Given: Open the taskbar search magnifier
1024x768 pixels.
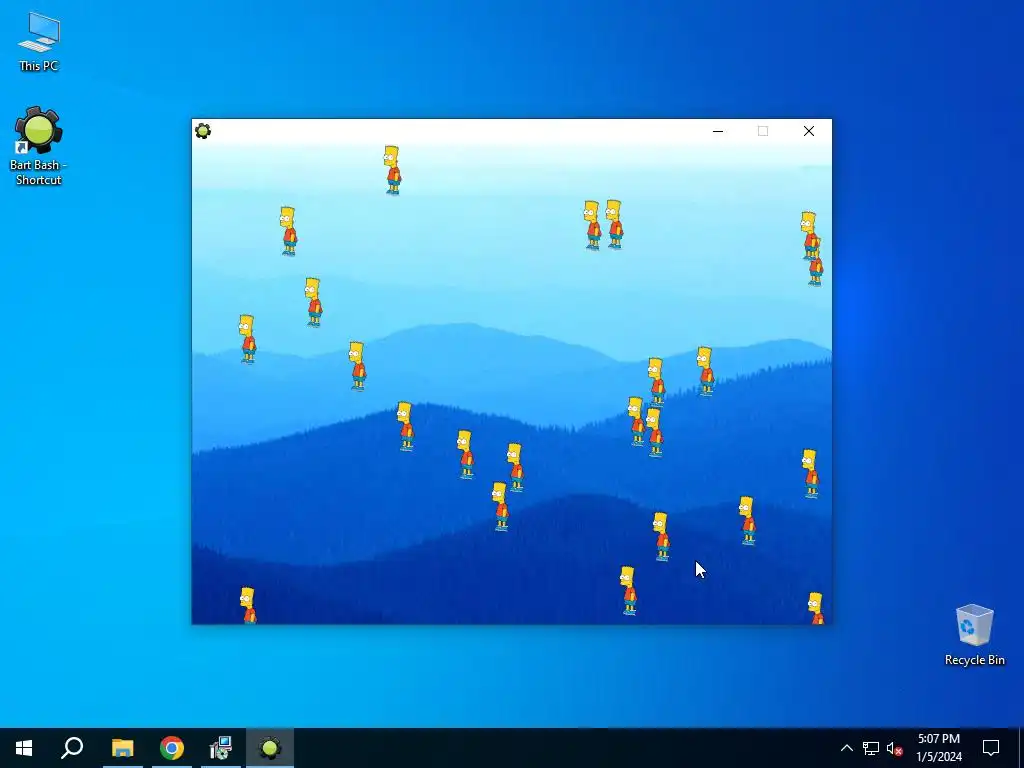Looking at the screenshot, I should [72, 748].
